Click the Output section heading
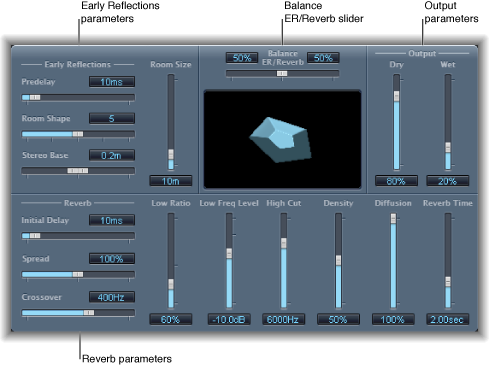 [422, 53]
